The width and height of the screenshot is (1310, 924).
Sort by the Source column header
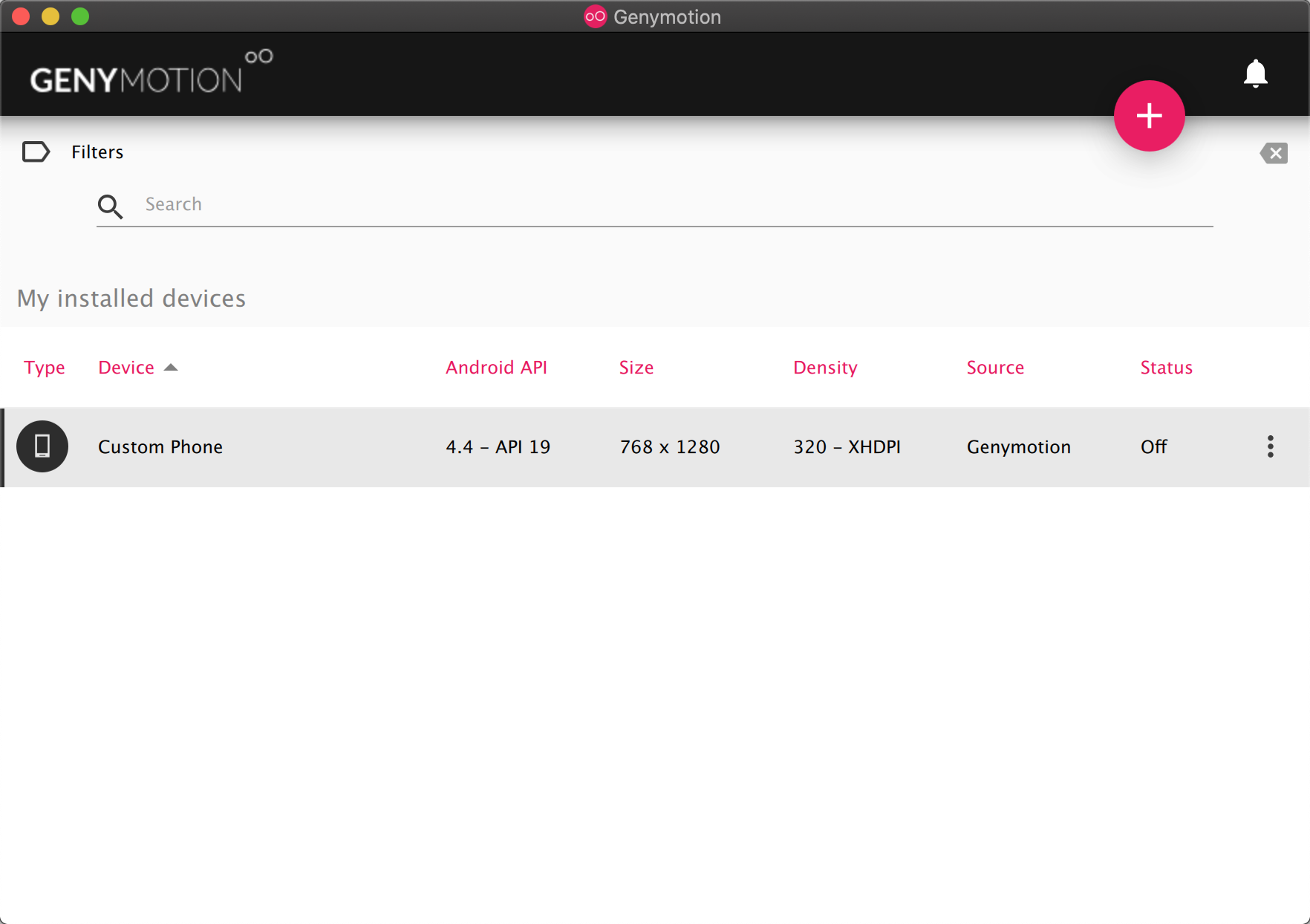995,368
